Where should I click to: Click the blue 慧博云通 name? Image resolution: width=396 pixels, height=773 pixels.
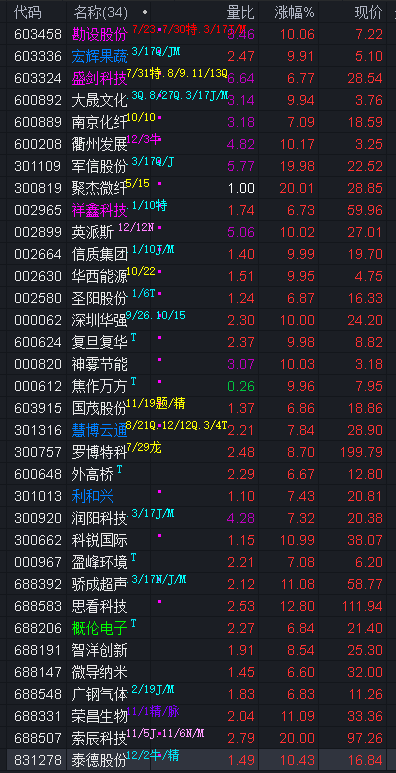100,430
